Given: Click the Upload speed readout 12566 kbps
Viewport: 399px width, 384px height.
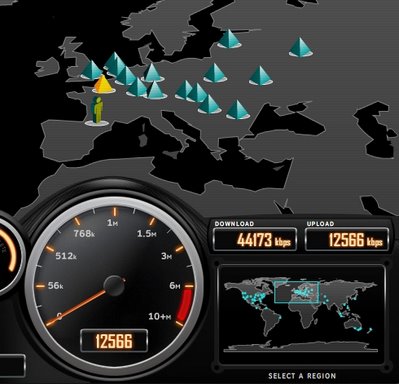Looking at the screenshot, I should 347,240.
